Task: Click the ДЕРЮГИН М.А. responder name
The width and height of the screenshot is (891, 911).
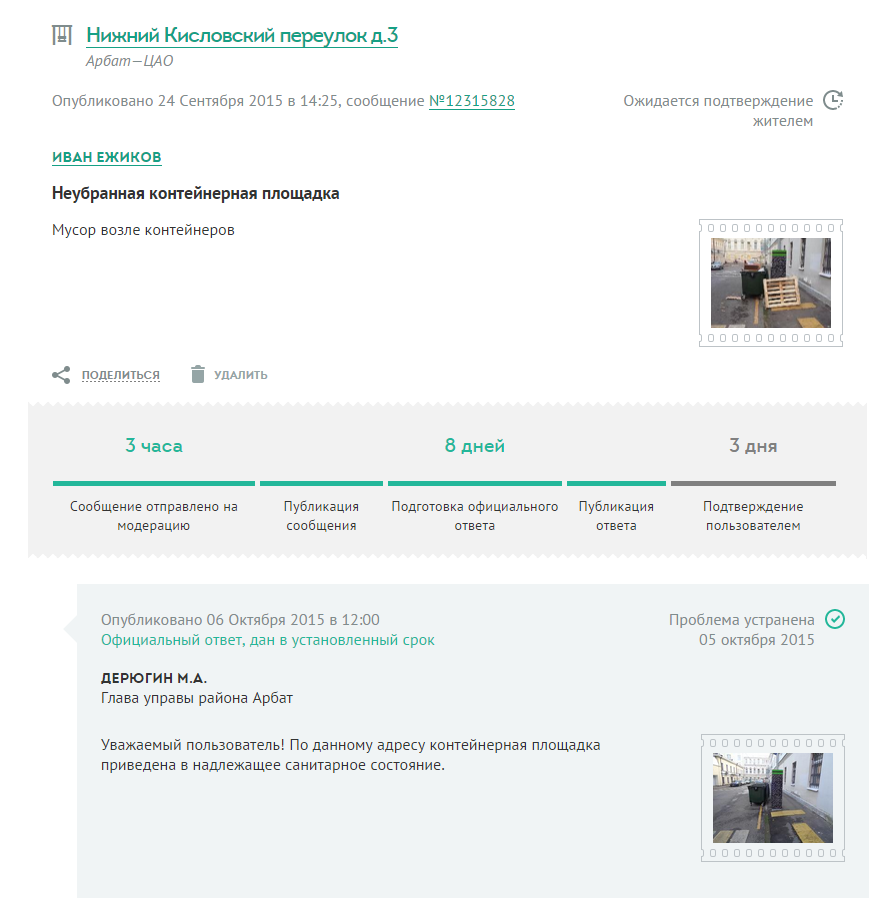Action: (x=154, y=678)
